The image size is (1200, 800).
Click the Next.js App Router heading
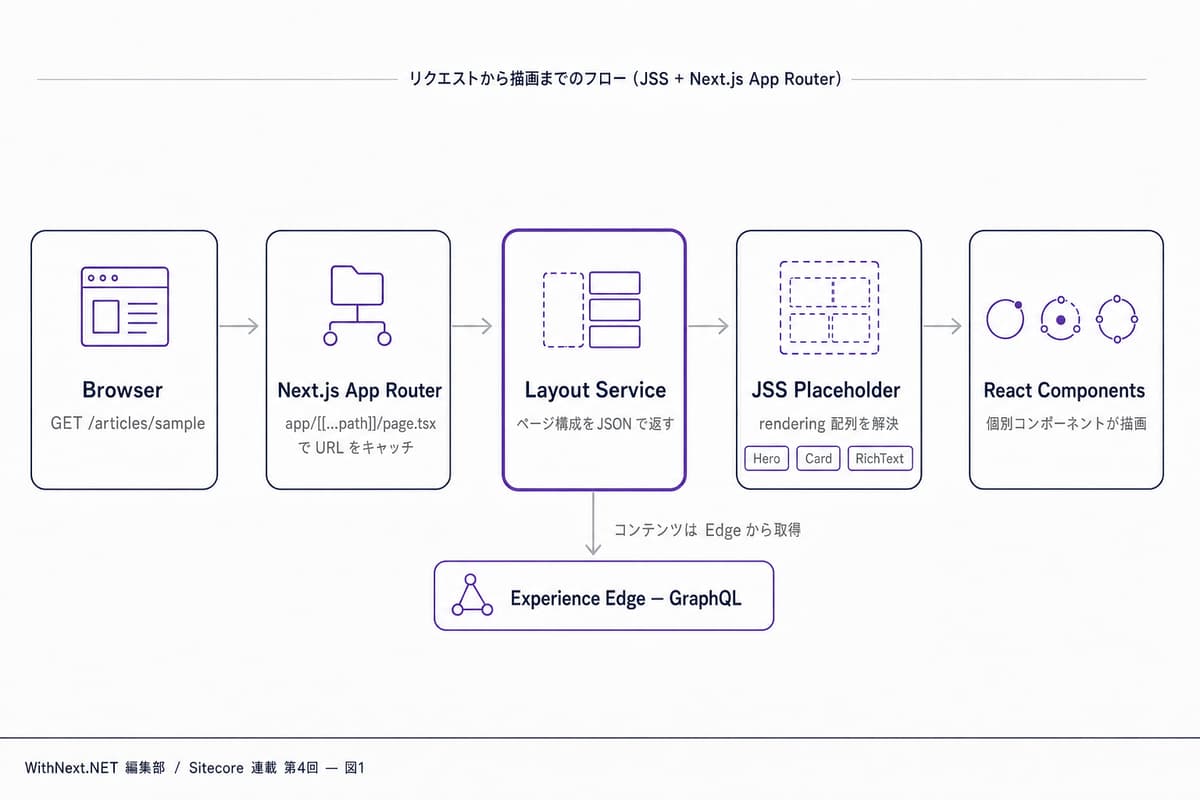point(359,391)
